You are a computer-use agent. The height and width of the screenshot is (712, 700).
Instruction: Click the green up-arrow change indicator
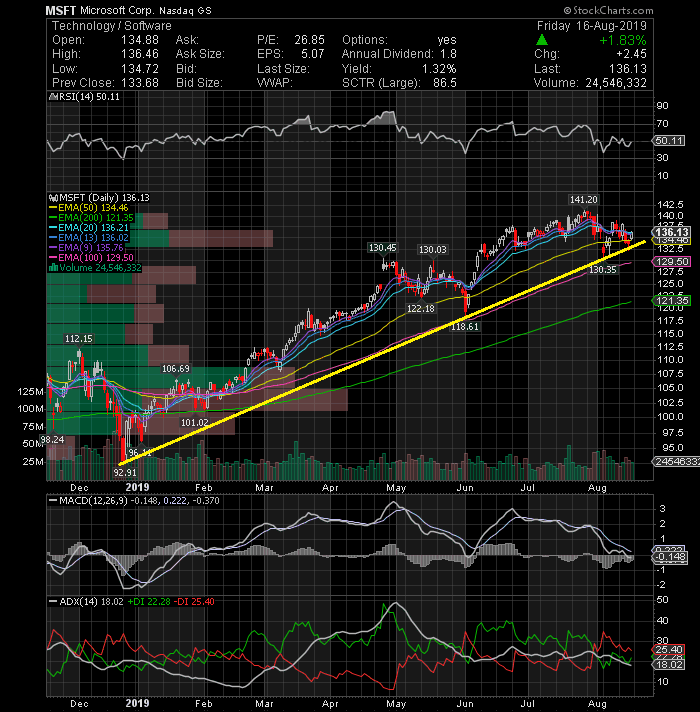coord(542,40)
